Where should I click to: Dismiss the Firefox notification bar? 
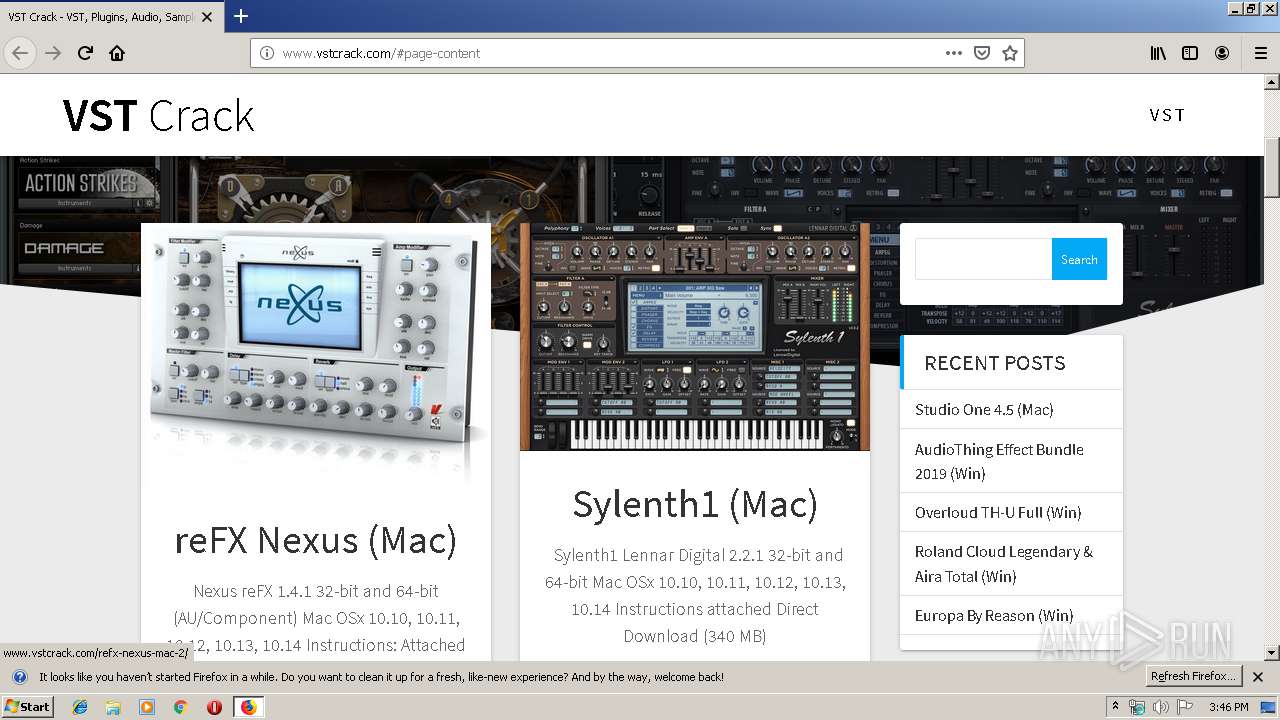(1258, 677)
